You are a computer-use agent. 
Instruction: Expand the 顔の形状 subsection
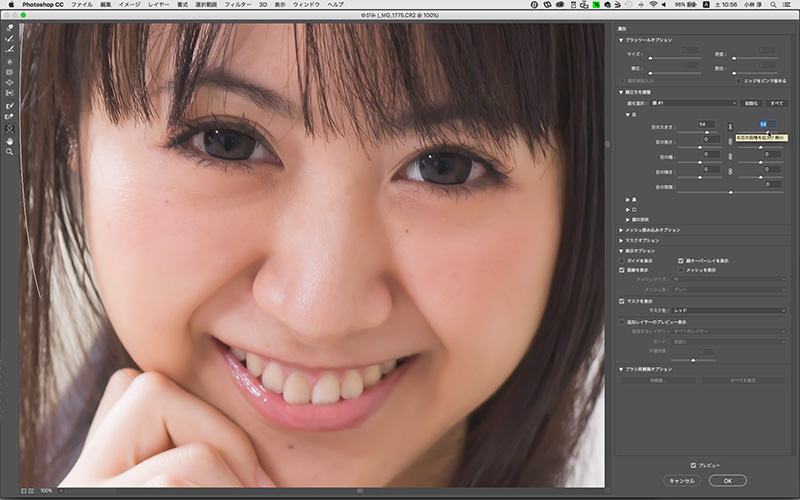point(628,220)
